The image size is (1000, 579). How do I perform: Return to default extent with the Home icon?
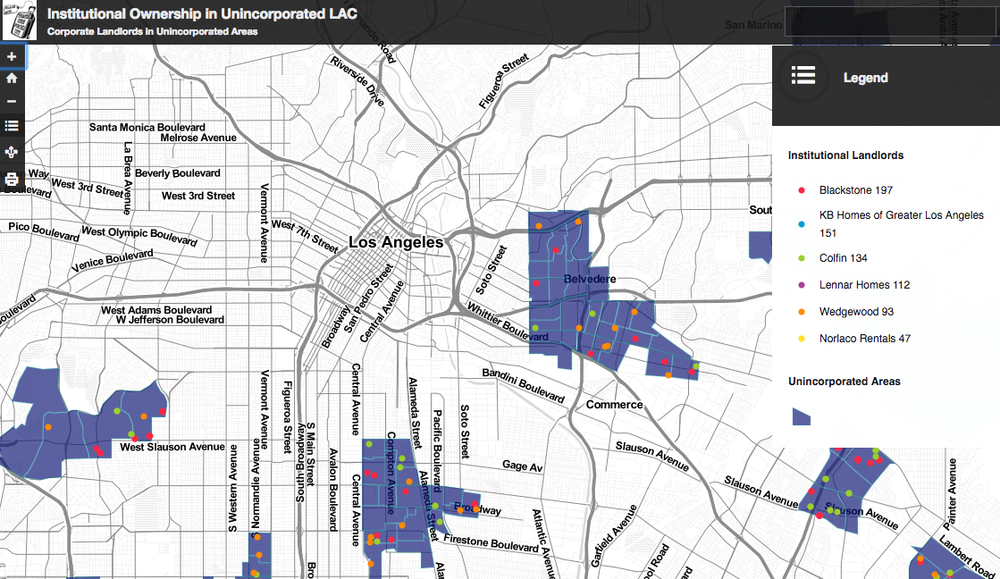[x=12, y=76]
